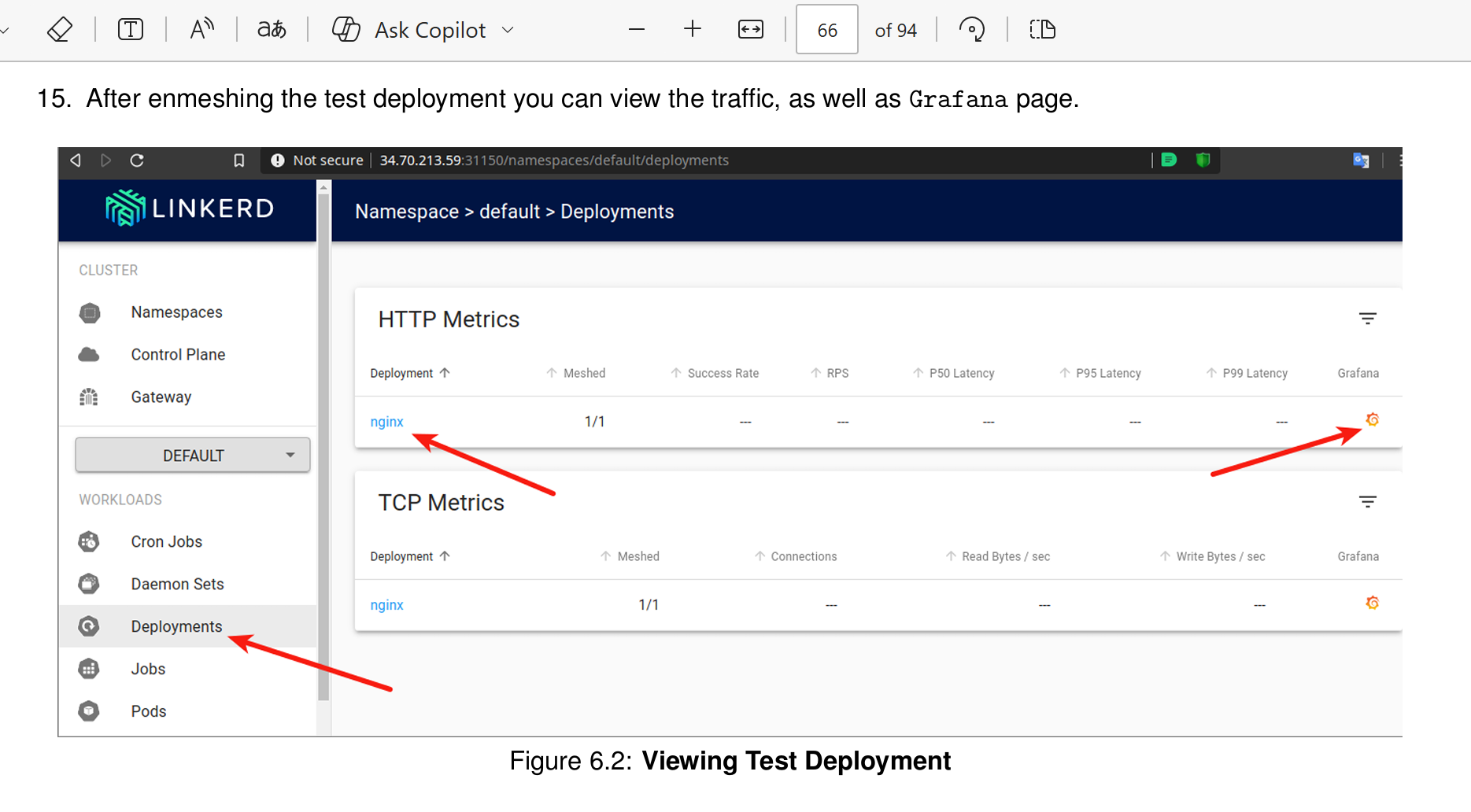Viewport: 1471px width, 812px height.
Task: Sort TCP Metrics by Meshed column
Action: (630, 556)
